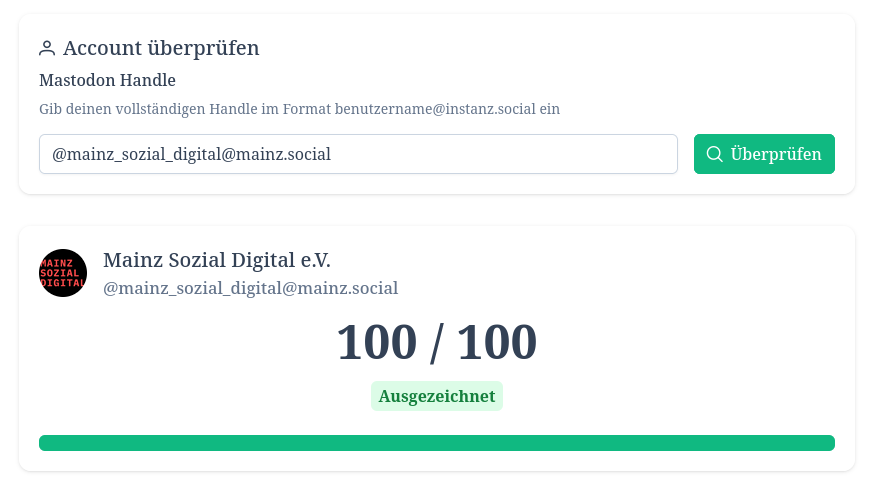Click the handle format hint text
Image resolution: width=876 pixels, height=480 pixels.
299,108
